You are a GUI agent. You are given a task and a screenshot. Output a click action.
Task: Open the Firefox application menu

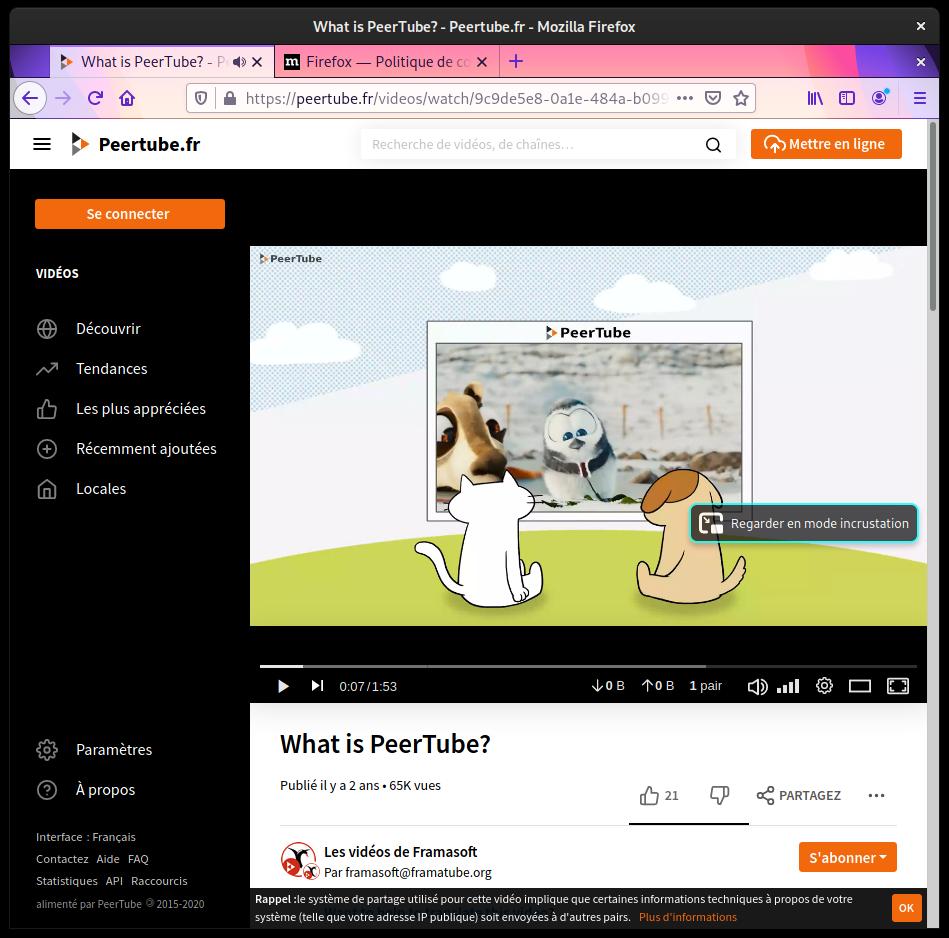(x=919, y=98)
